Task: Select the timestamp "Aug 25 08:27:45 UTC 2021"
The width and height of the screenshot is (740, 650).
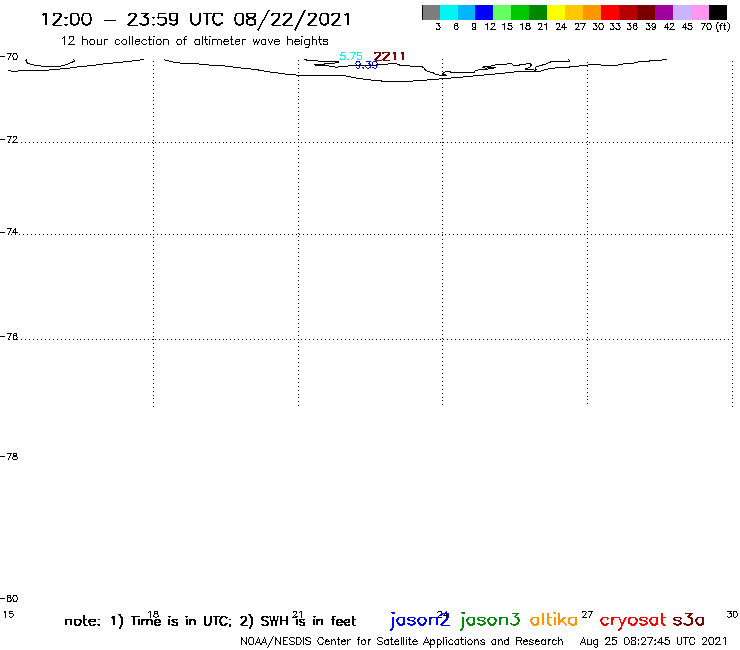Action: click(653, 642)
